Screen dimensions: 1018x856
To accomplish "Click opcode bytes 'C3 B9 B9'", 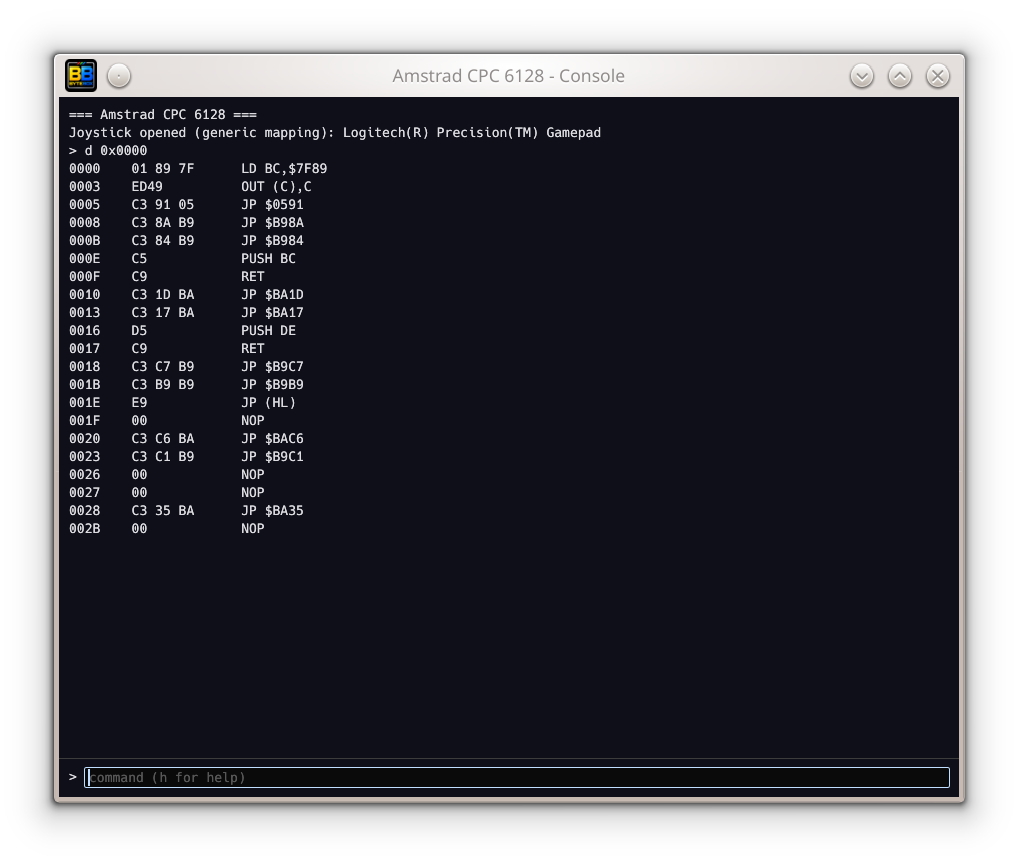I will [163, 385].
